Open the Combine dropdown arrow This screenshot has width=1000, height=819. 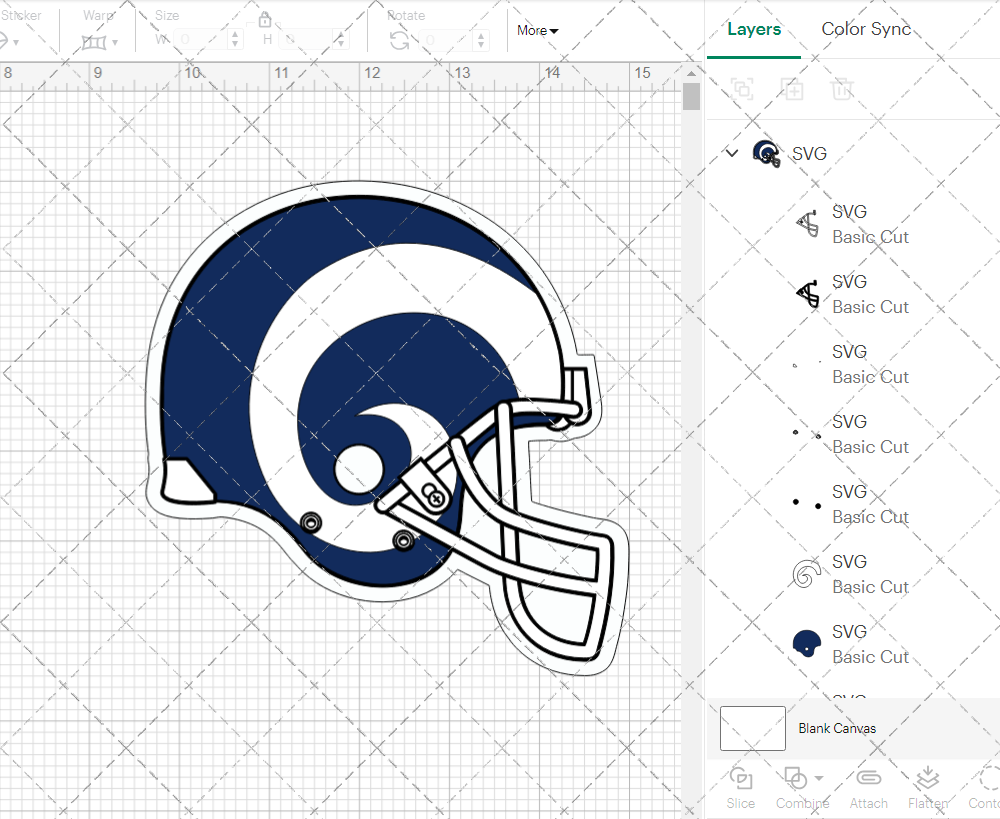pos(819,778)
